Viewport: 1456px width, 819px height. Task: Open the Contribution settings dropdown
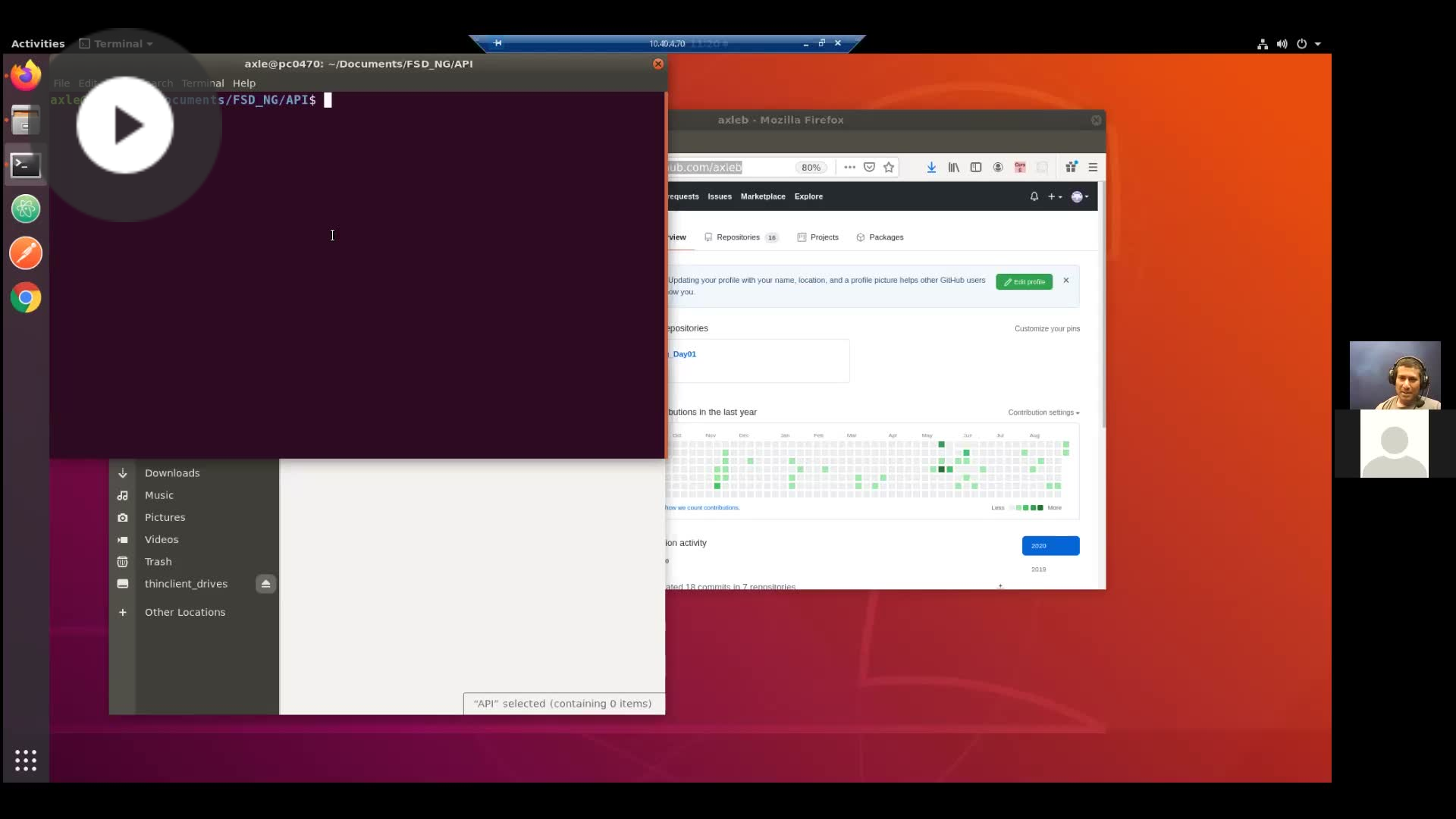(1043, 412)
